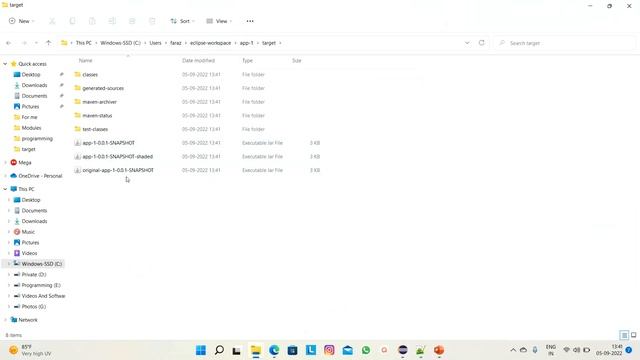Sort by Type column header
The width and height of the screenshot is (640, 360).
[x=247, y=60]
